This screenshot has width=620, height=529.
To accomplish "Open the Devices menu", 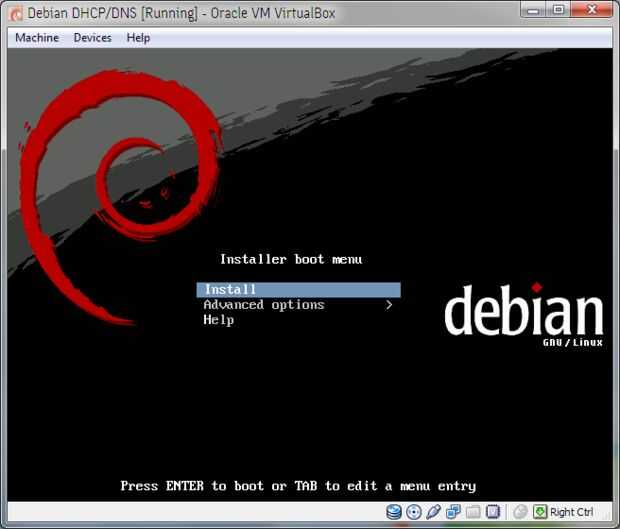I will pyautogui.click(x=93, y=38).
